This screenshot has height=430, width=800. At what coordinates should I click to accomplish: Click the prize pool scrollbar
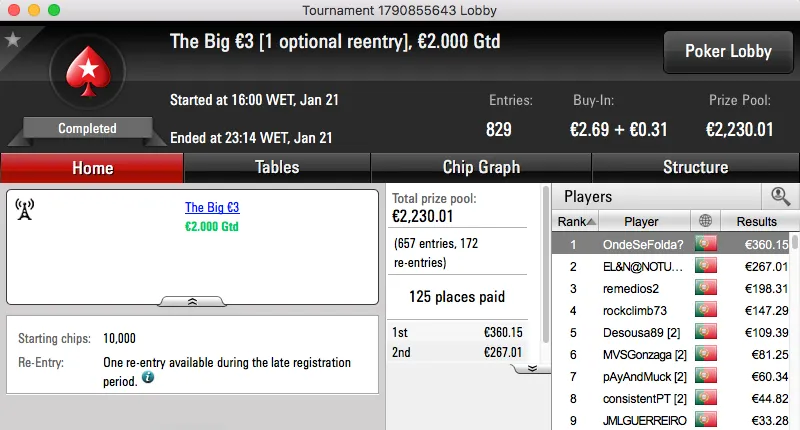point(545,270)
